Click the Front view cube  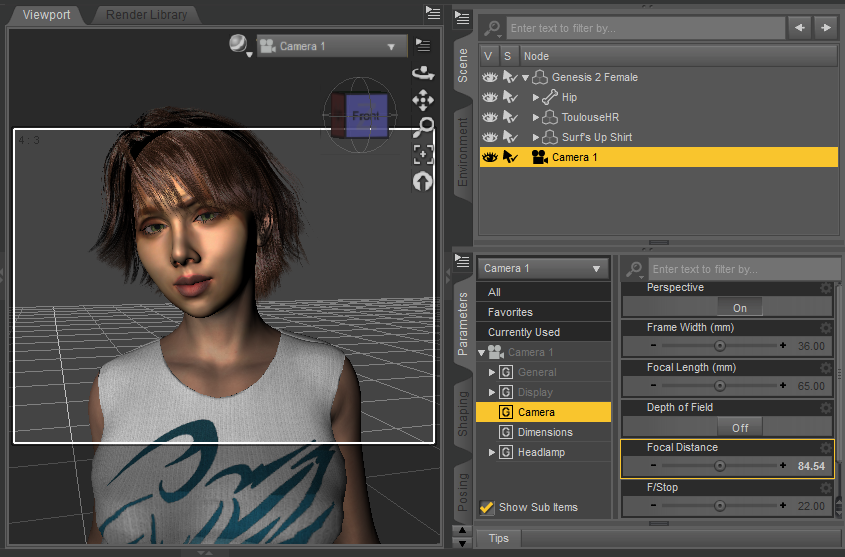tap(366, 115)
